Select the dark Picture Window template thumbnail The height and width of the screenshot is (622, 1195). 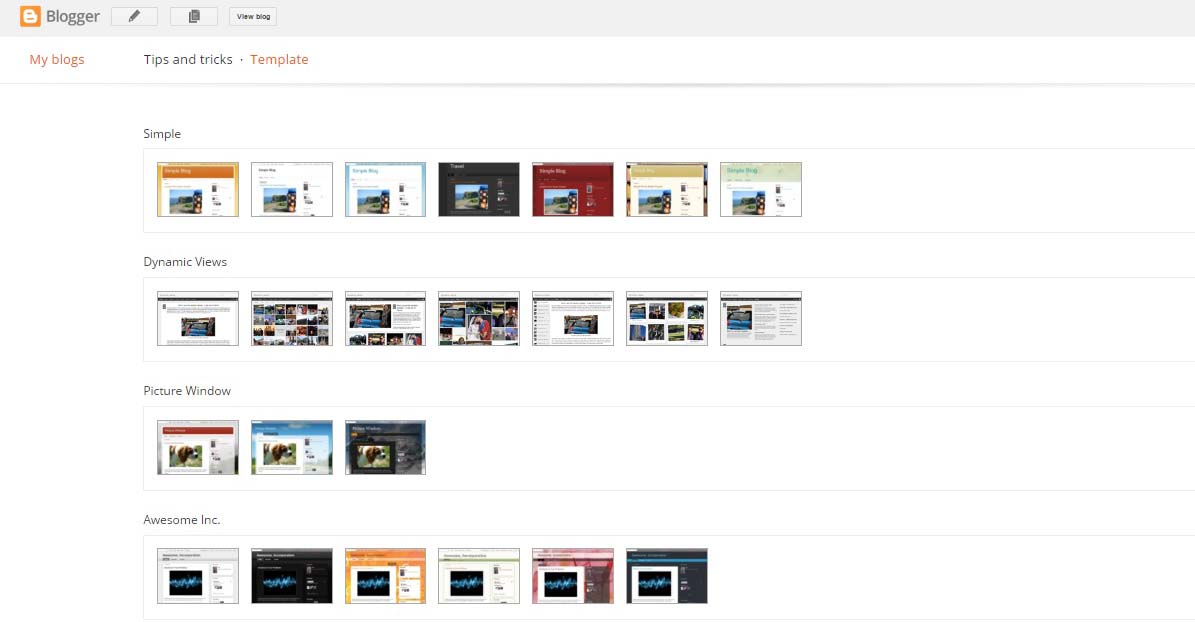coord(385,448)
